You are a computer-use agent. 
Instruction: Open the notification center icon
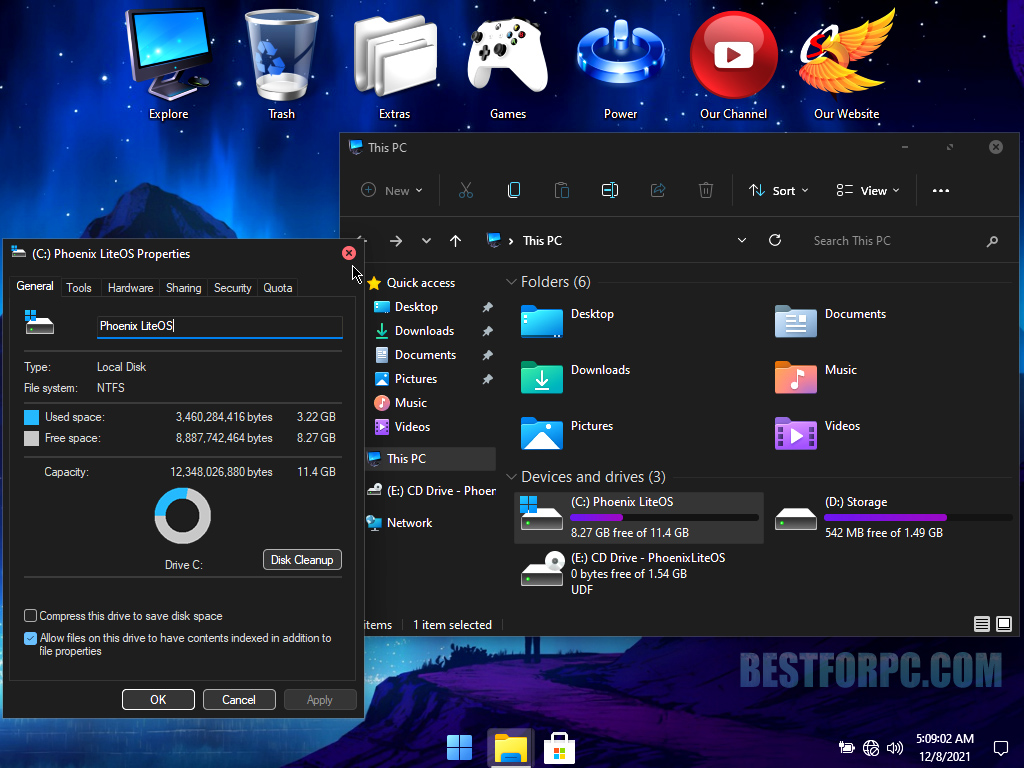pos(1000,748)
